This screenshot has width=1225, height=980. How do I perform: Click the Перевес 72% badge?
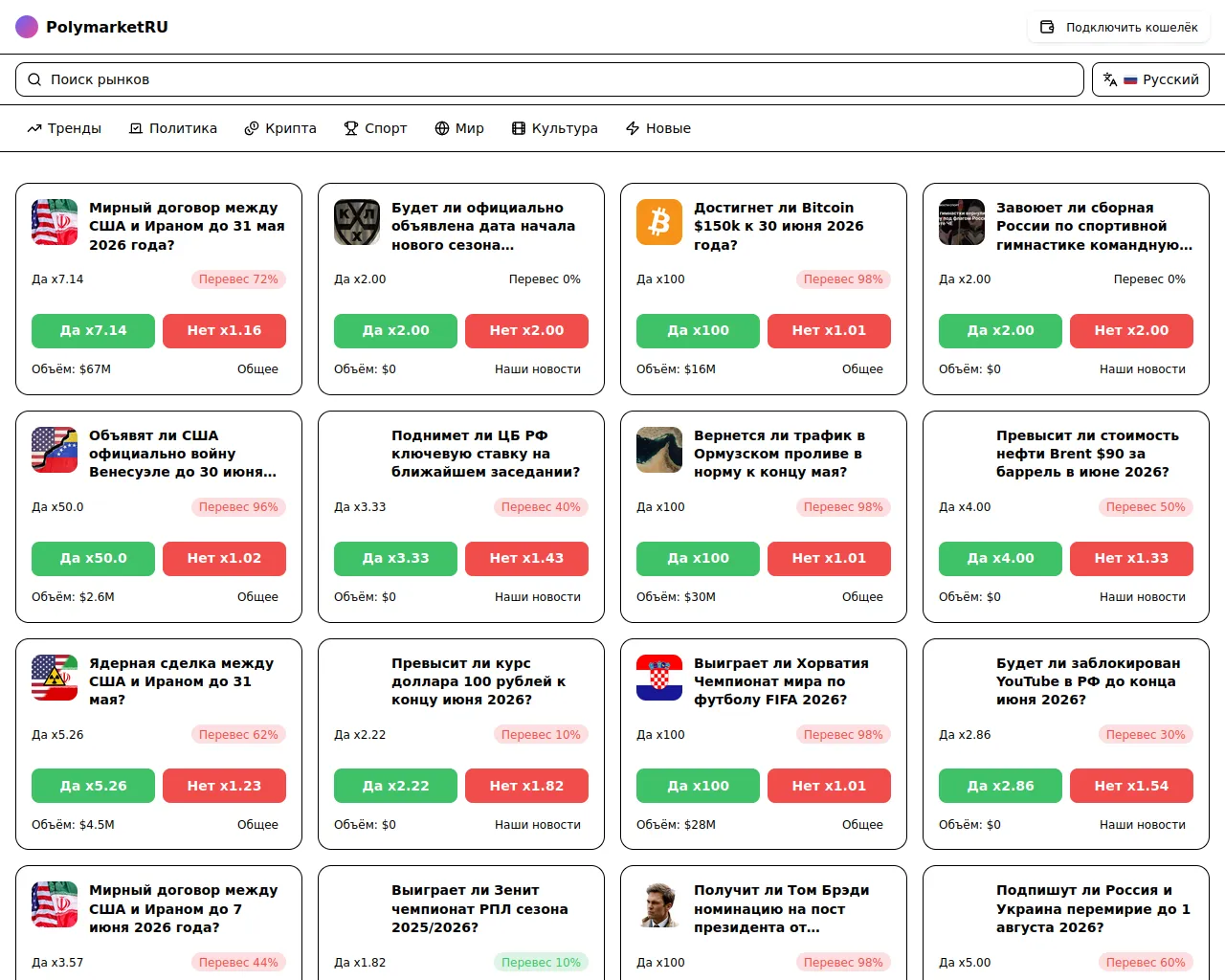click(238, 279)
